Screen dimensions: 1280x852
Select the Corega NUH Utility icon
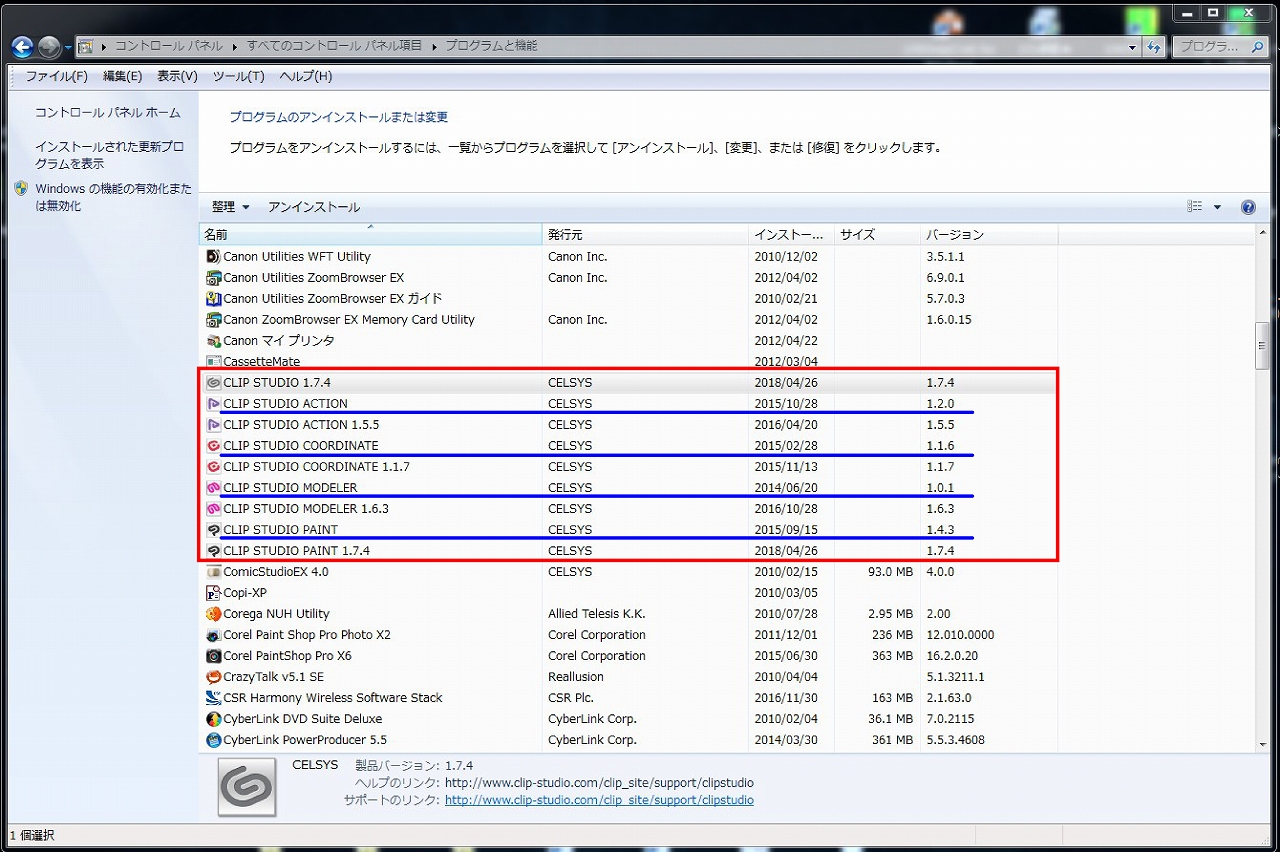(213, 614)
